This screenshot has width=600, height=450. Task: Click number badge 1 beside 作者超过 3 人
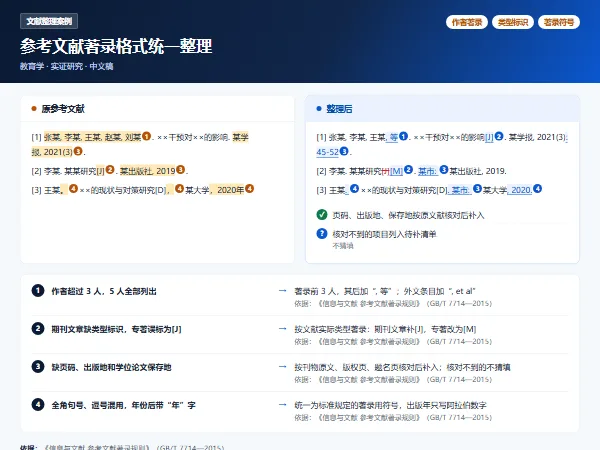(38, 291)
